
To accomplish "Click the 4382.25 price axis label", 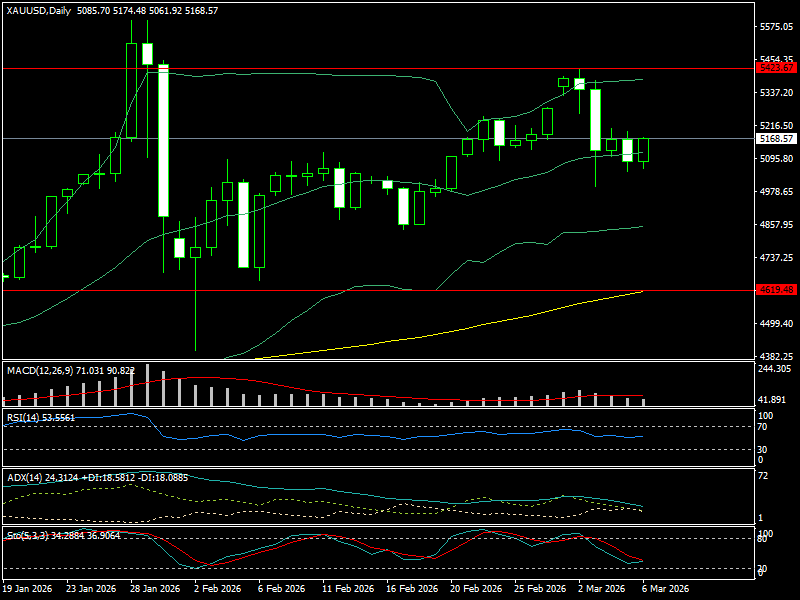I will [x=777, y=356].
